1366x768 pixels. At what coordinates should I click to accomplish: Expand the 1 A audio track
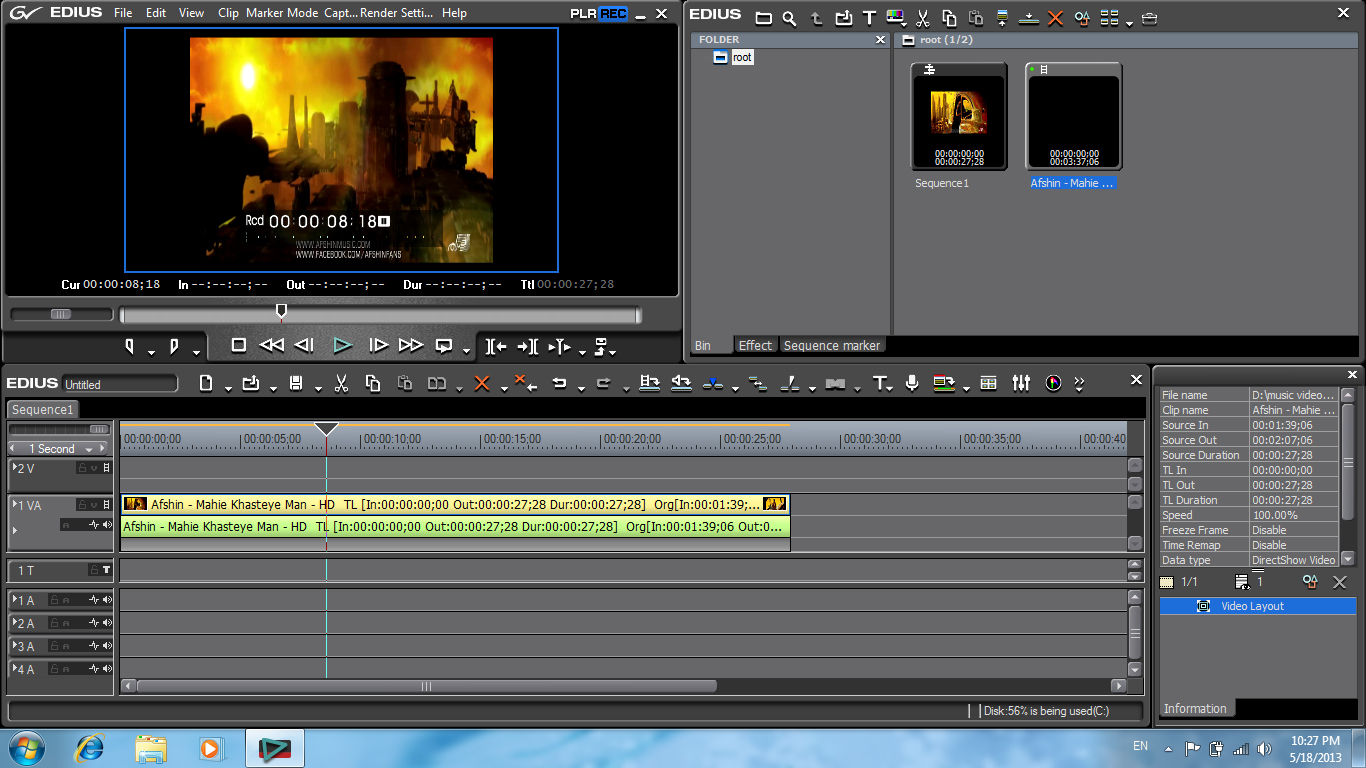pos(14,599)
